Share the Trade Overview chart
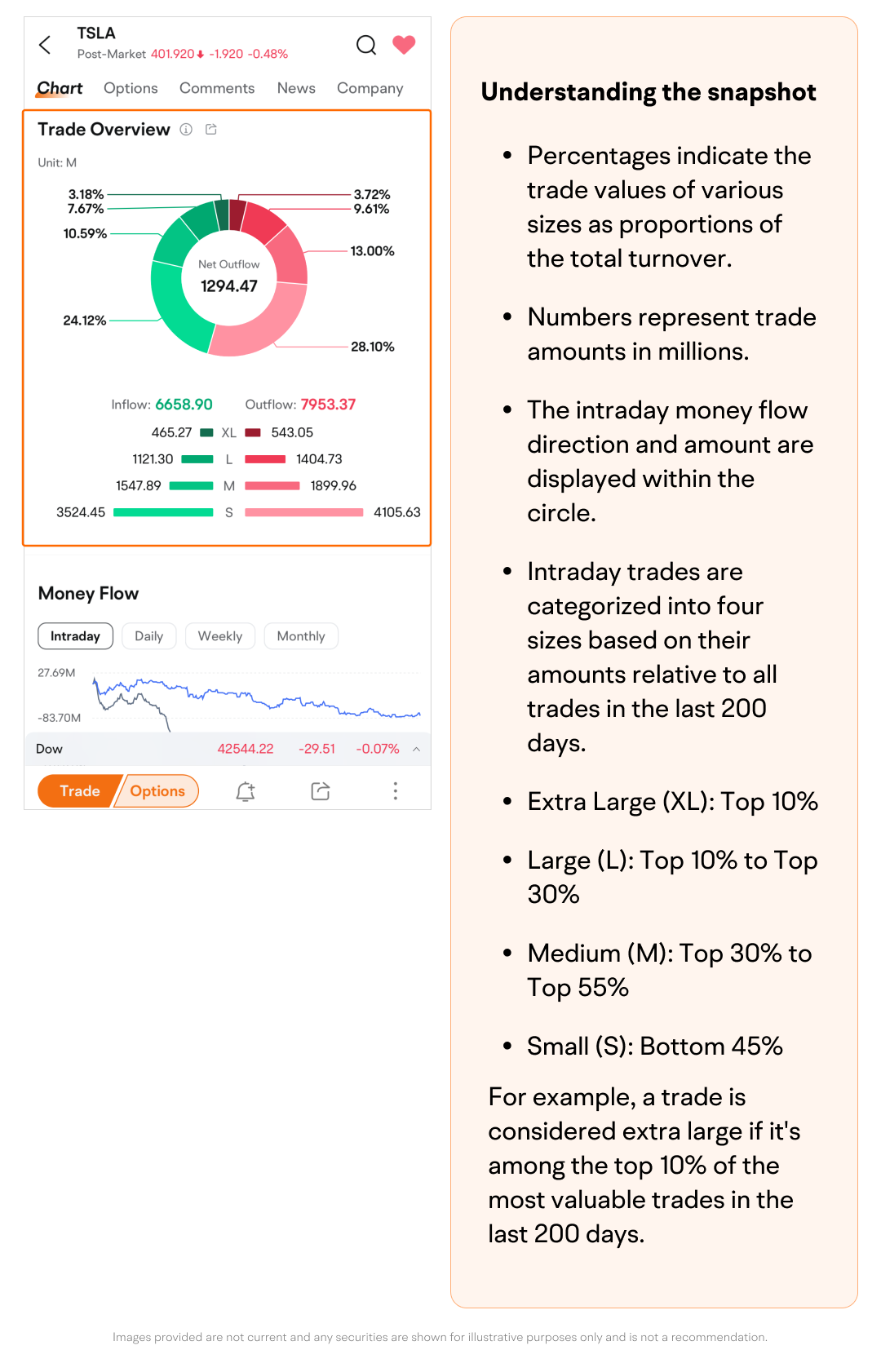This screenshot has height=1372, width=881. point(211,130)
